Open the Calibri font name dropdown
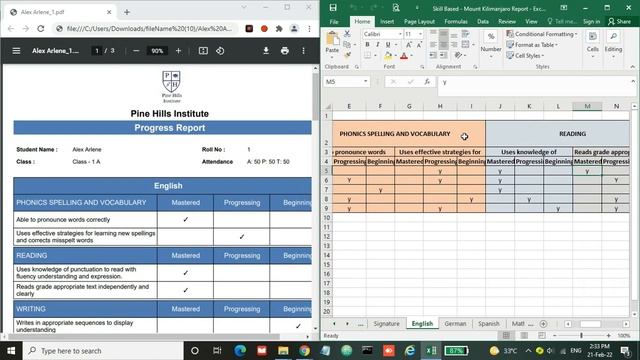Screen dimensions: 640x360 point(400,34)
